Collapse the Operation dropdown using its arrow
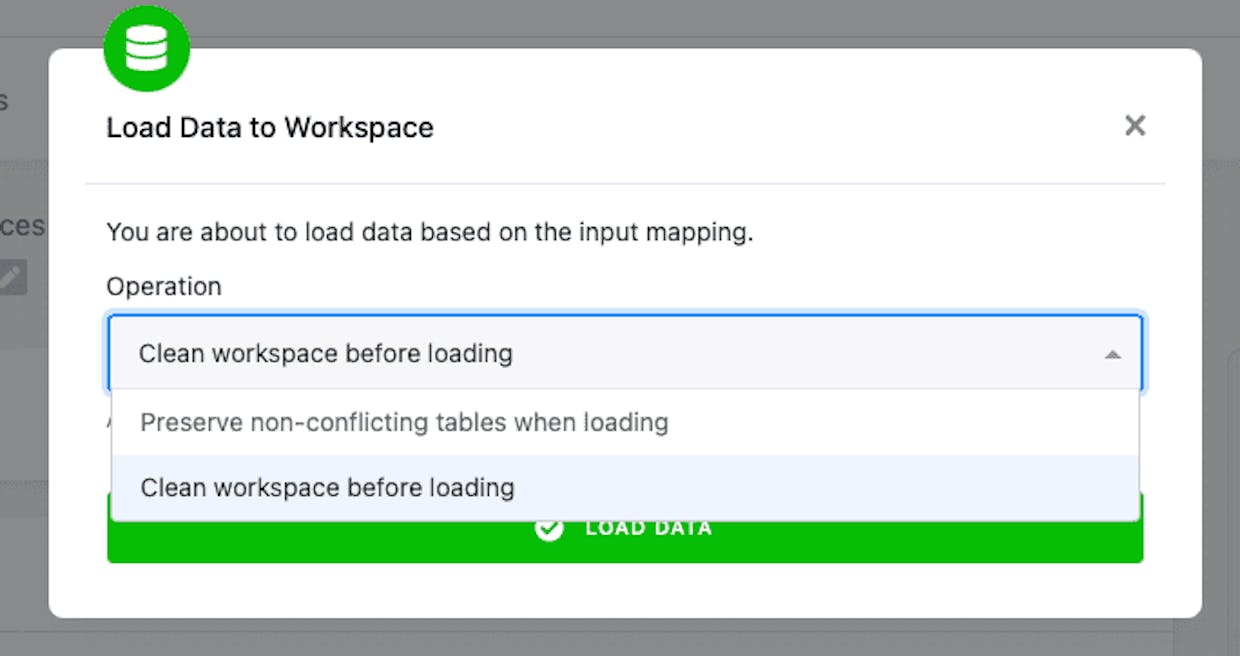The height and width of the screenshot is (656, 1240). pos(1112,354)
